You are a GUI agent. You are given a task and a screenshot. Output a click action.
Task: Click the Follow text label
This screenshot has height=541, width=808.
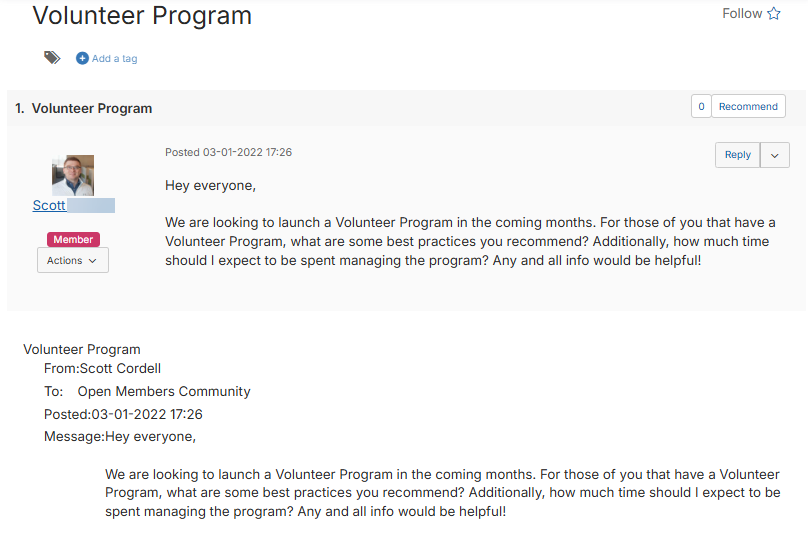[742, 13]
